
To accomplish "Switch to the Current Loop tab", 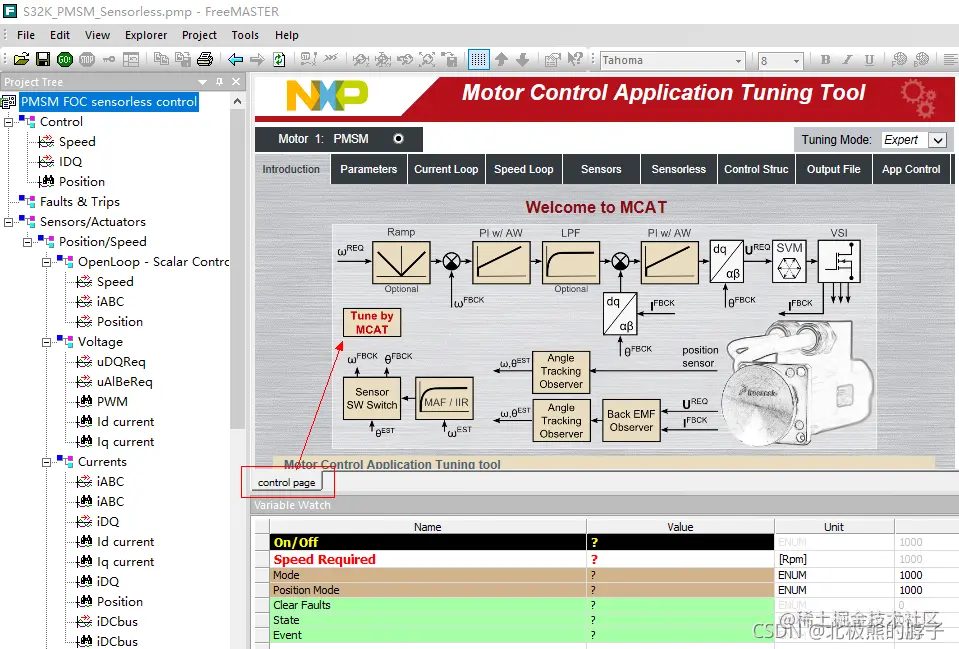I will (x=446, y=169).
